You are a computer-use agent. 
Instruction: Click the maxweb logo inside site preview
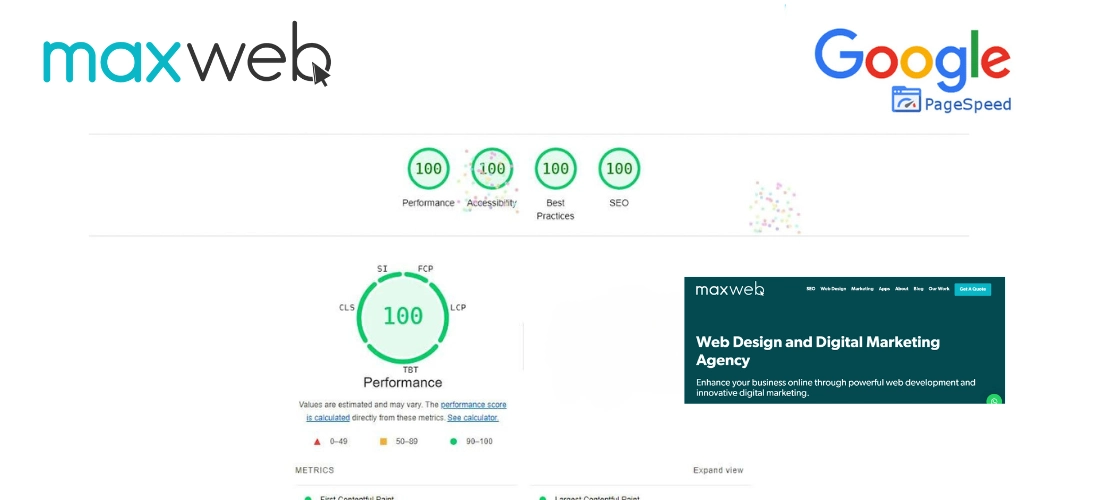click(730, 290)
